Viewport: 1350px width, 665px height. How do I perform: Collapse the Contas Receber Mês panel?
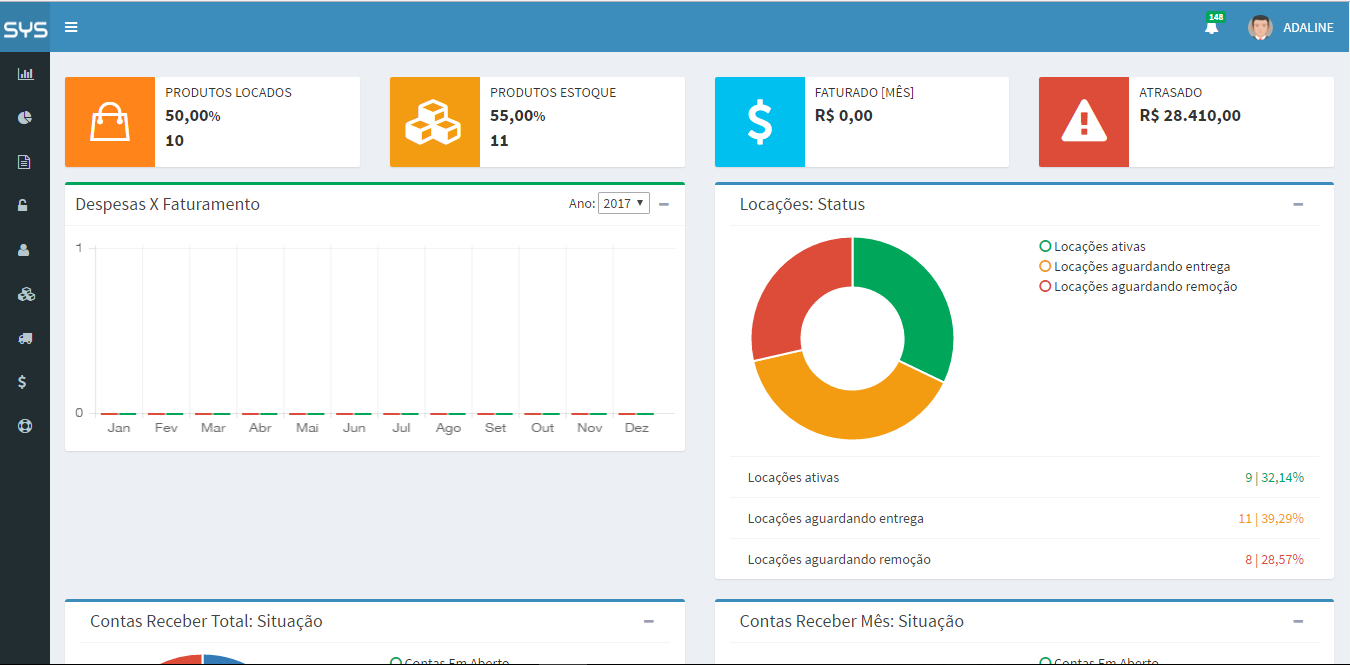pyautogui.click(x=1298, y=621)
